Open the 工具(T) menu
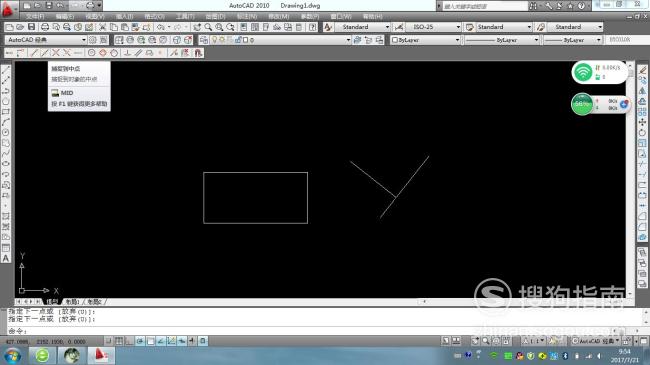The image size is (650, 365). 185,16
